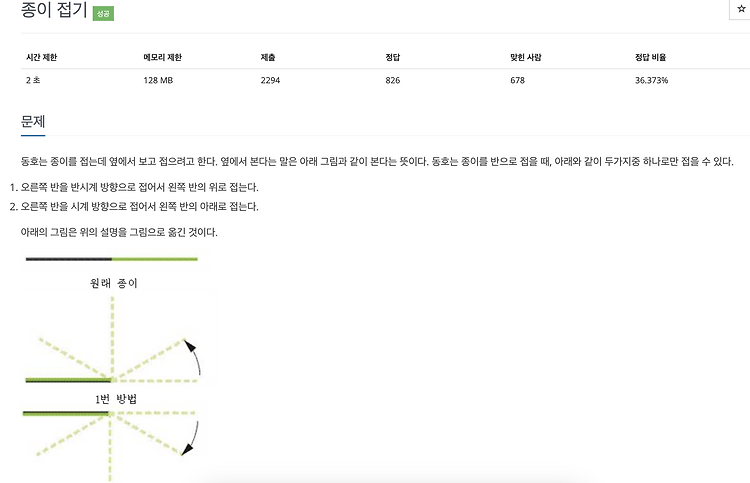Click the 678 solvers count
Screen dimensions: 750x483
[x=517, y=79]
